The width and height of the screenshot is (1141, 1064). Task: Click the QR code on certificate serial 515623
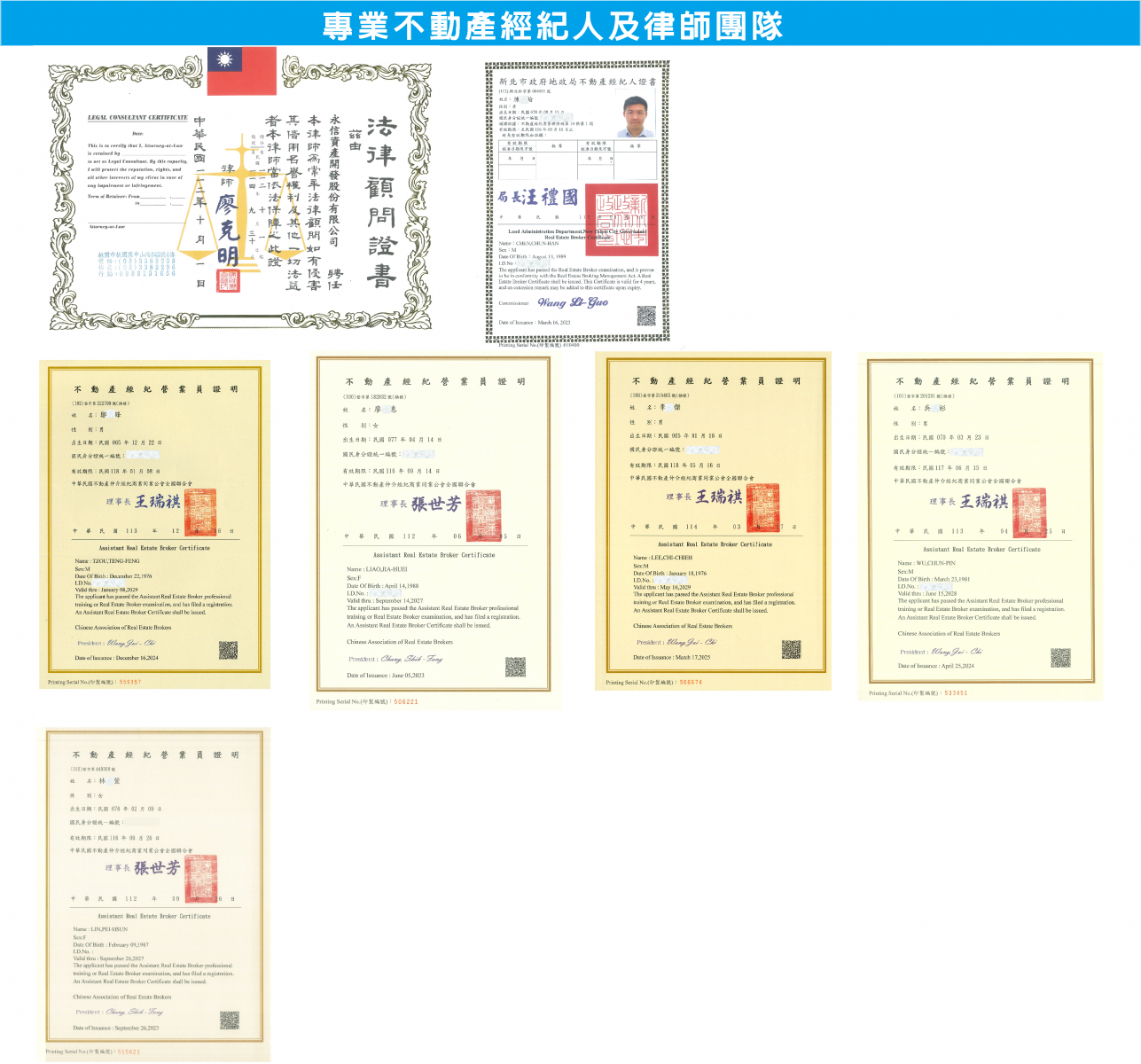click(x=229, y=1020)
